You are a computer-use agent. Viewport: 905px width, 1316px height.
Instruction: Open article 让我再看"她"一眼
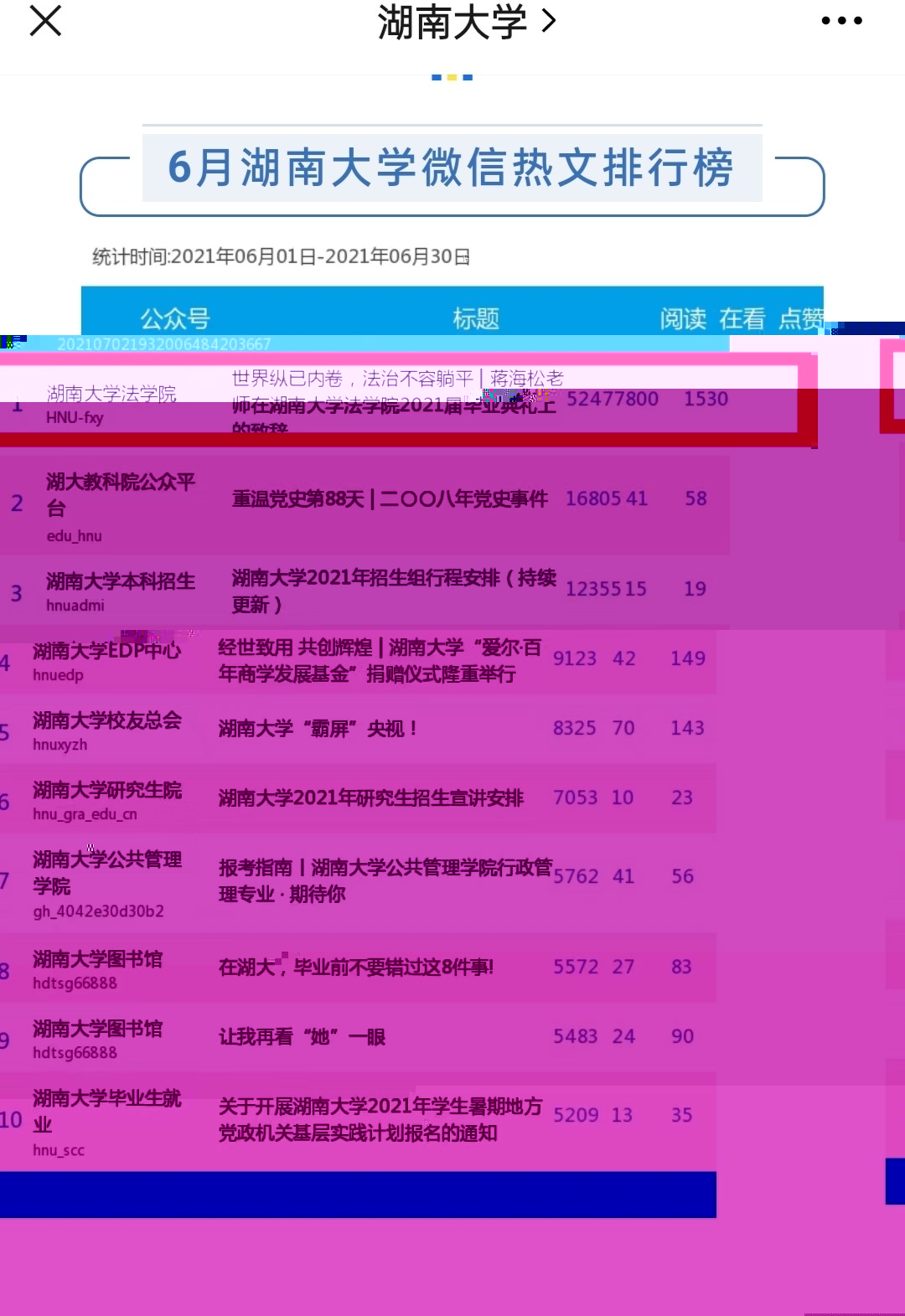coord(302,1037)
